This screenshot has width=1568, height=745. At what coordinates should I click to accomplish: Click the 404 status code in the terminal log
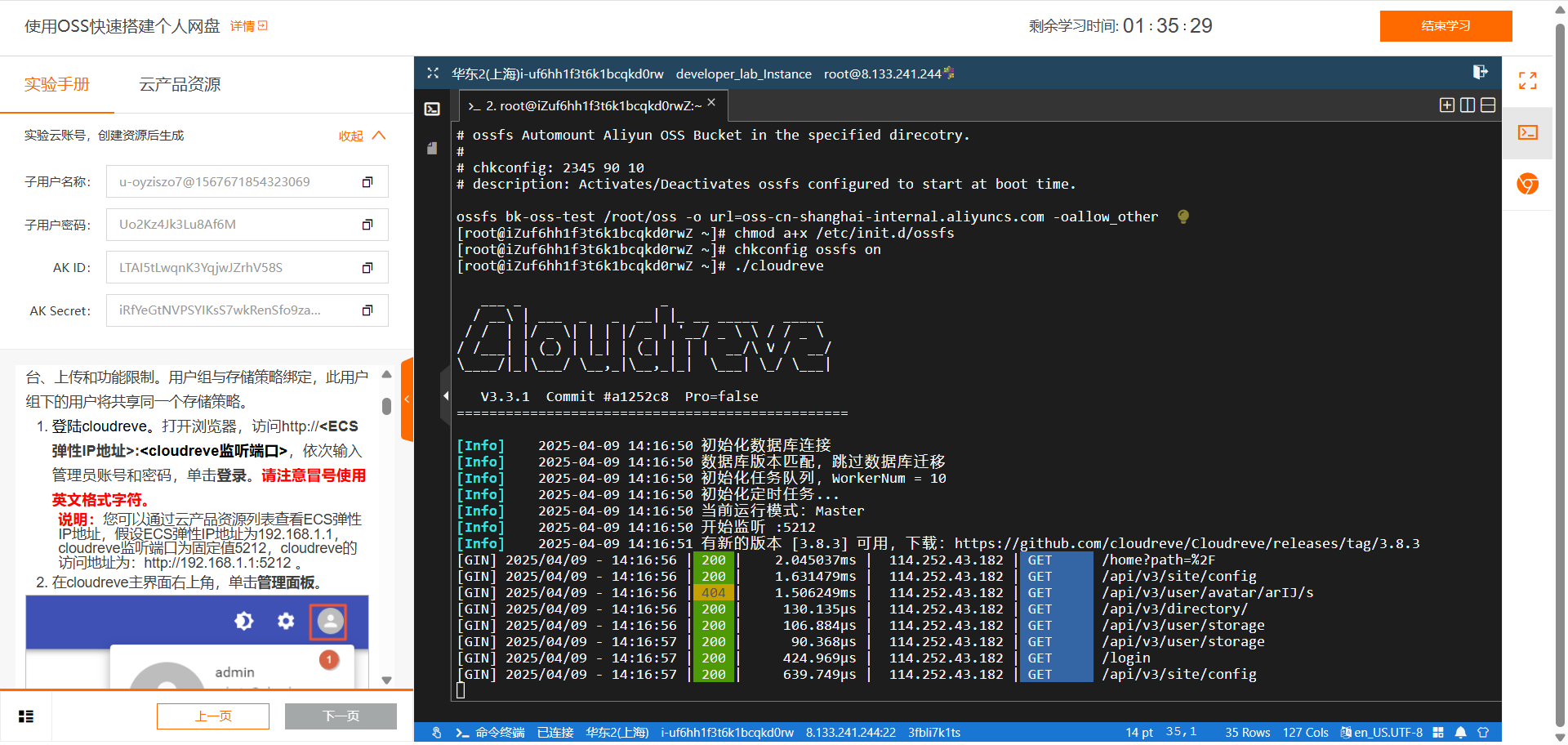point(713,592)
